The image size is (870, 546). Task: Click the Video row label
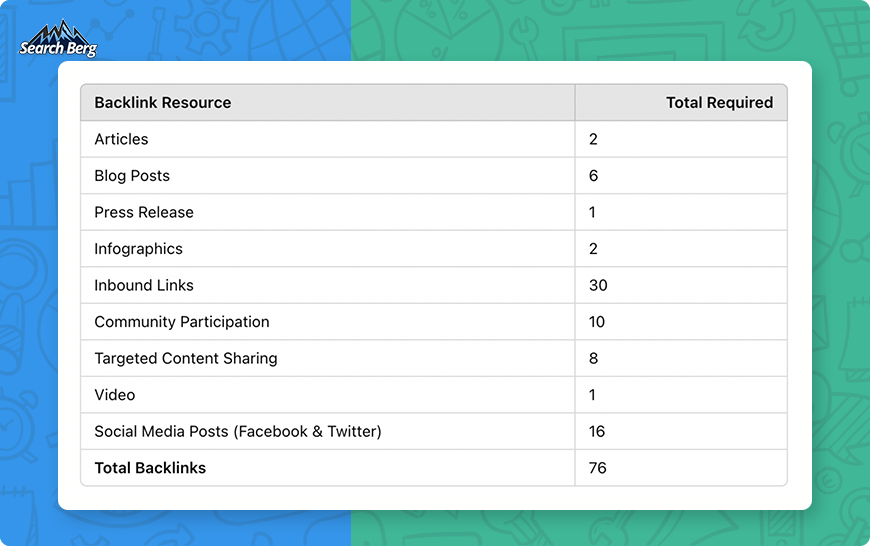pos(115,395)
